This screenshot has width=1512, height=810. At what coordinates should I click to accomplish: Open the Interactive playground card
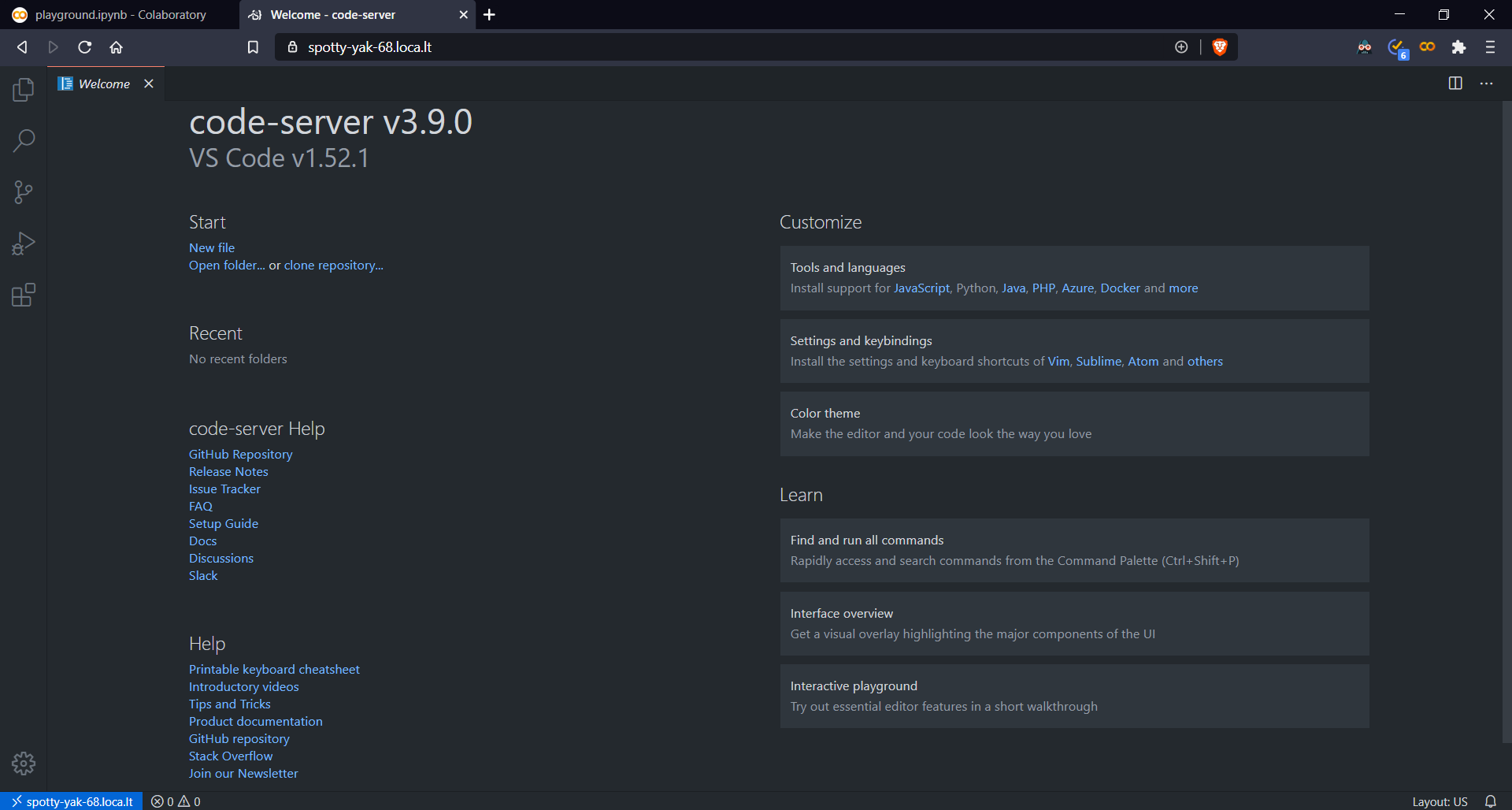1074,697
